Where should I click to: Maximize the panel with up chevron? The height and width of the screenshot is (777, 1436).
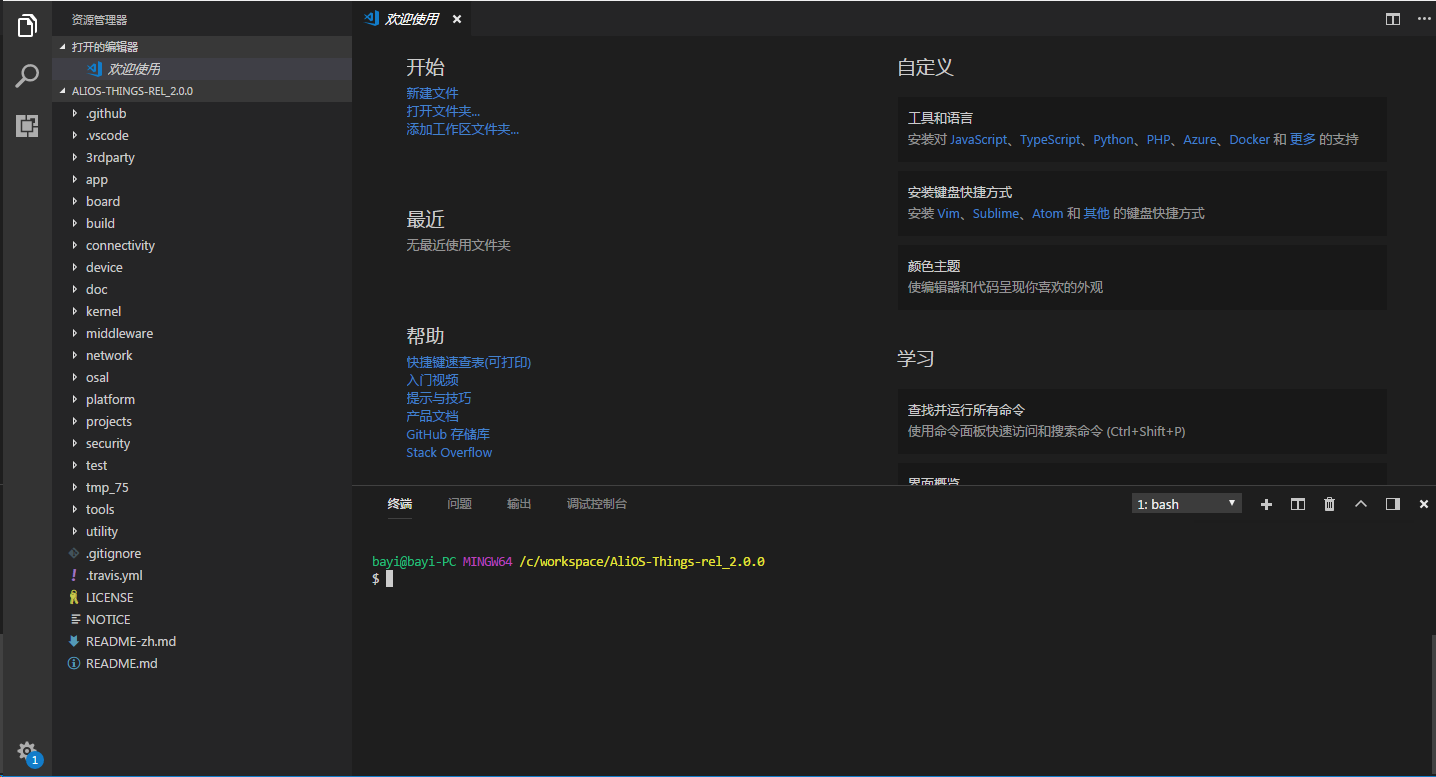tap(1361, 504)
